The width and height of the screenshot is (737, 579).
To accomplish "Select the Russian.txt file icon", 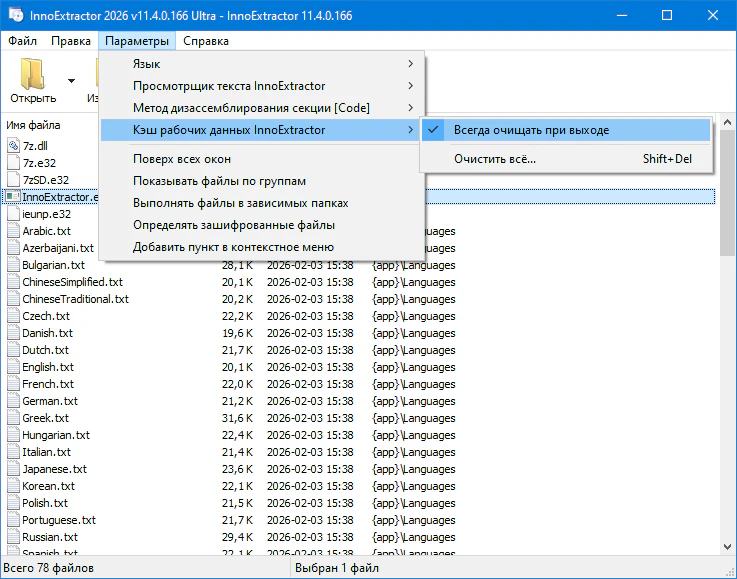I will click(13, 537).
